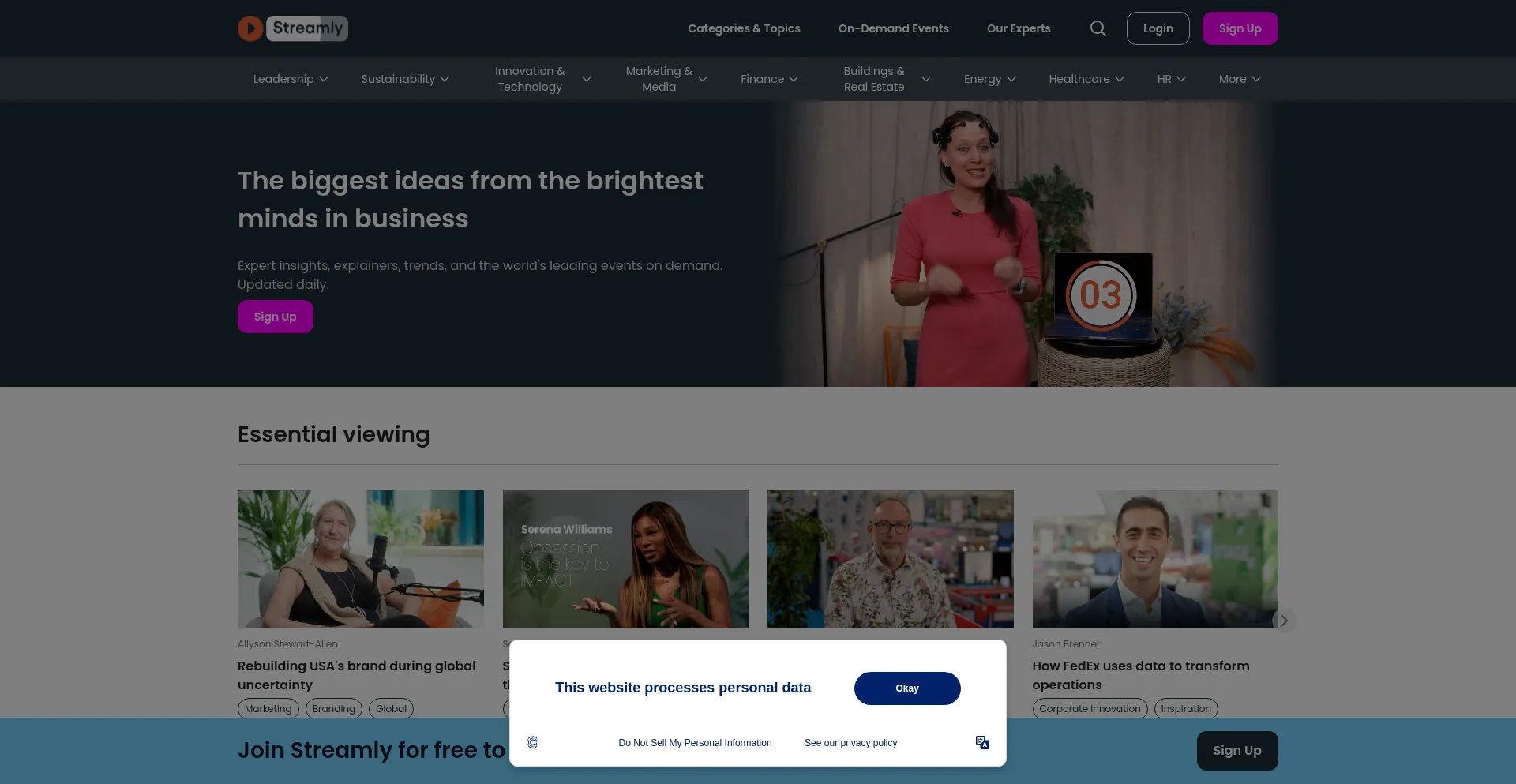Image resolution: width=1516 pixels, height=784 pixels.
Task: Open the search magnifier icon
Action: tap(1098, 28)
